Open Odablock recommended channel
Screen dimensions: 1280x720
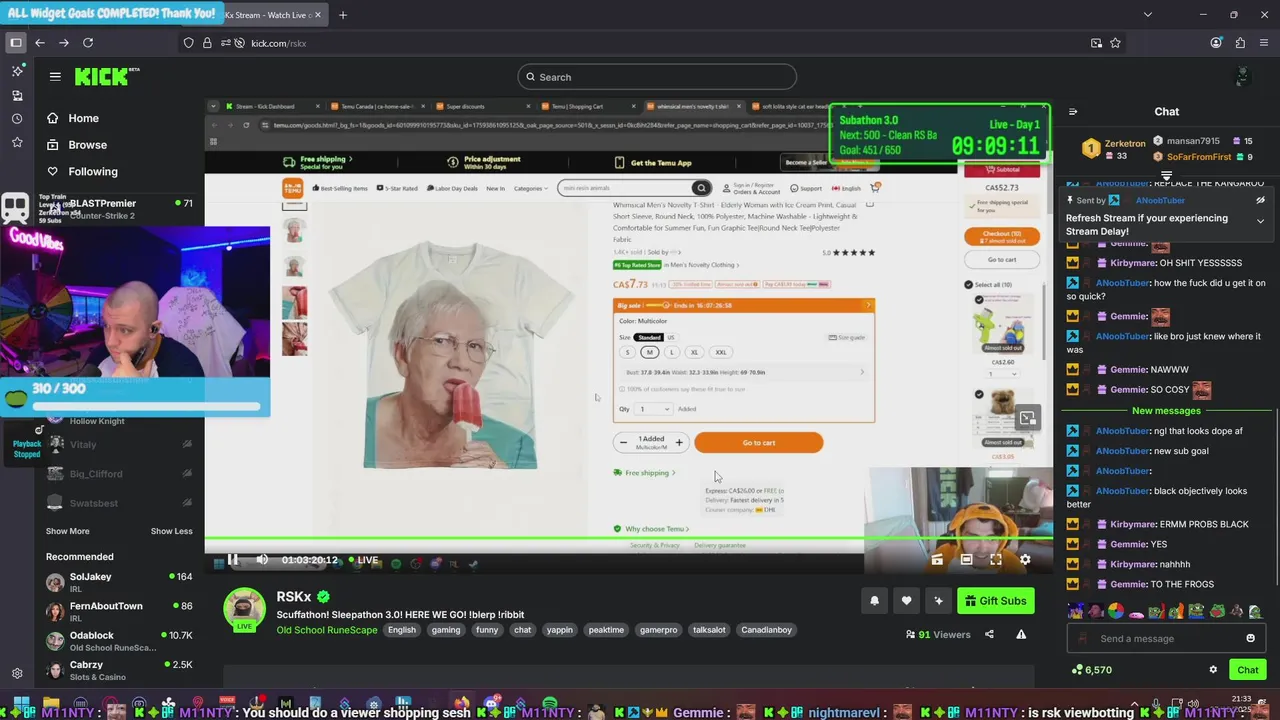[x=120, y=641]
